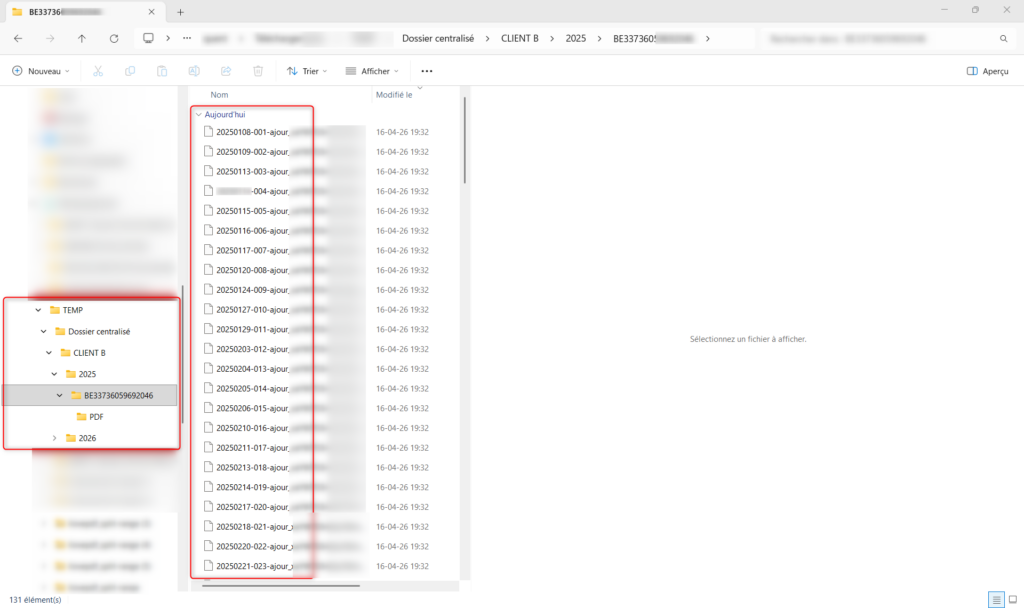Click the Cut scissors icon in toolbar
Image resolution: width=1024 pixels, height=608 pixels.
point(98,71)
